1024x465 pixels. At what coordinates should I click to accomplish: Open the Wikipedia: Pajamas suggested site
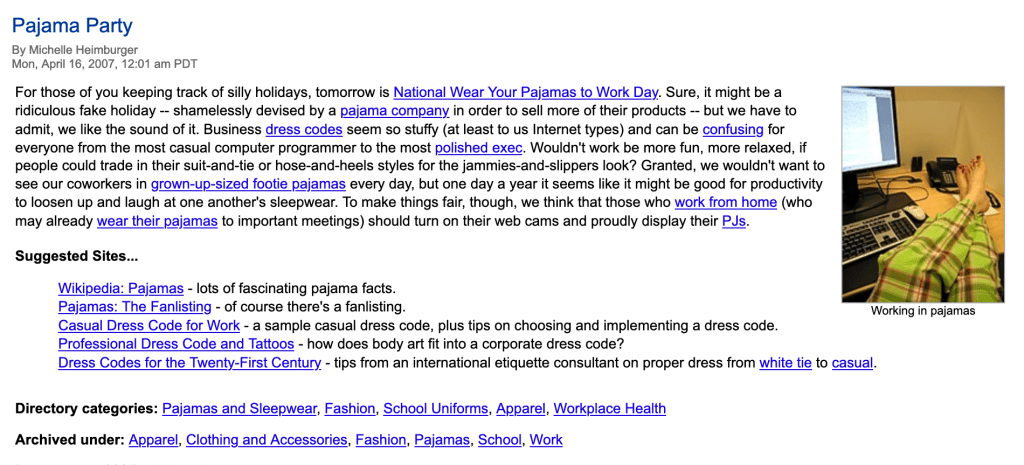point(121,288)
